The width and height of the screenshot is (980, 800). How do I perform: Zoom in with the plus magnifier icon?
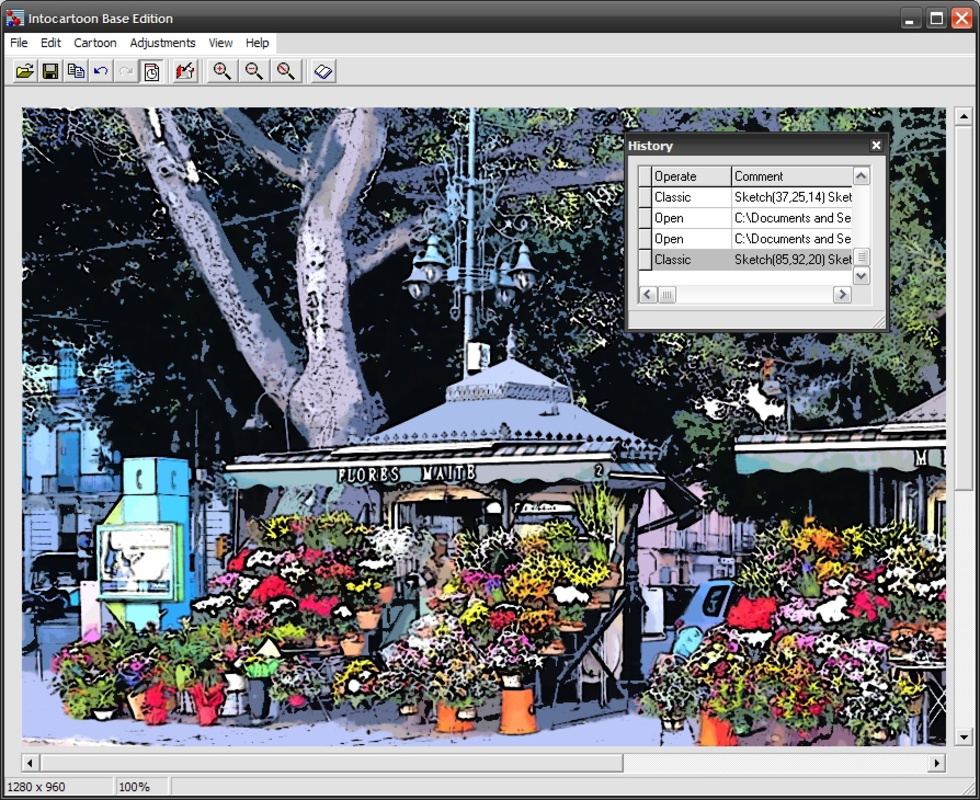[x=222, y=71]
